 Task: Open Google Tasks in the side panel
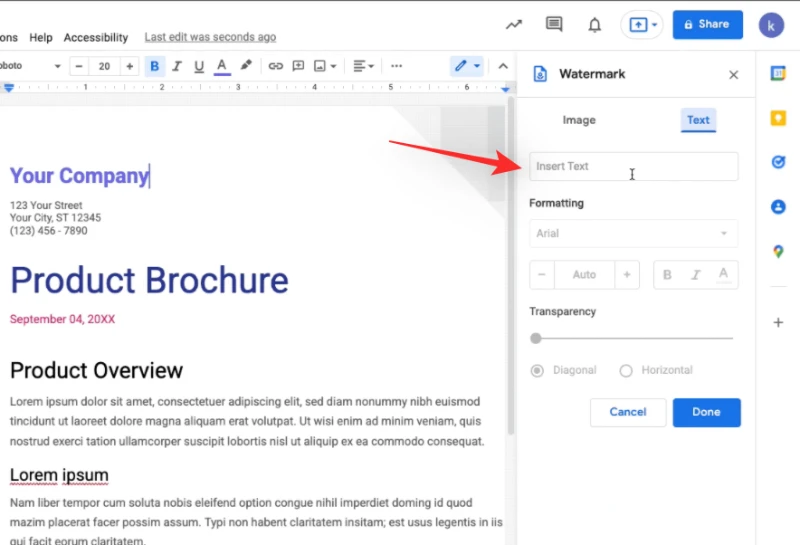(778, 162)
